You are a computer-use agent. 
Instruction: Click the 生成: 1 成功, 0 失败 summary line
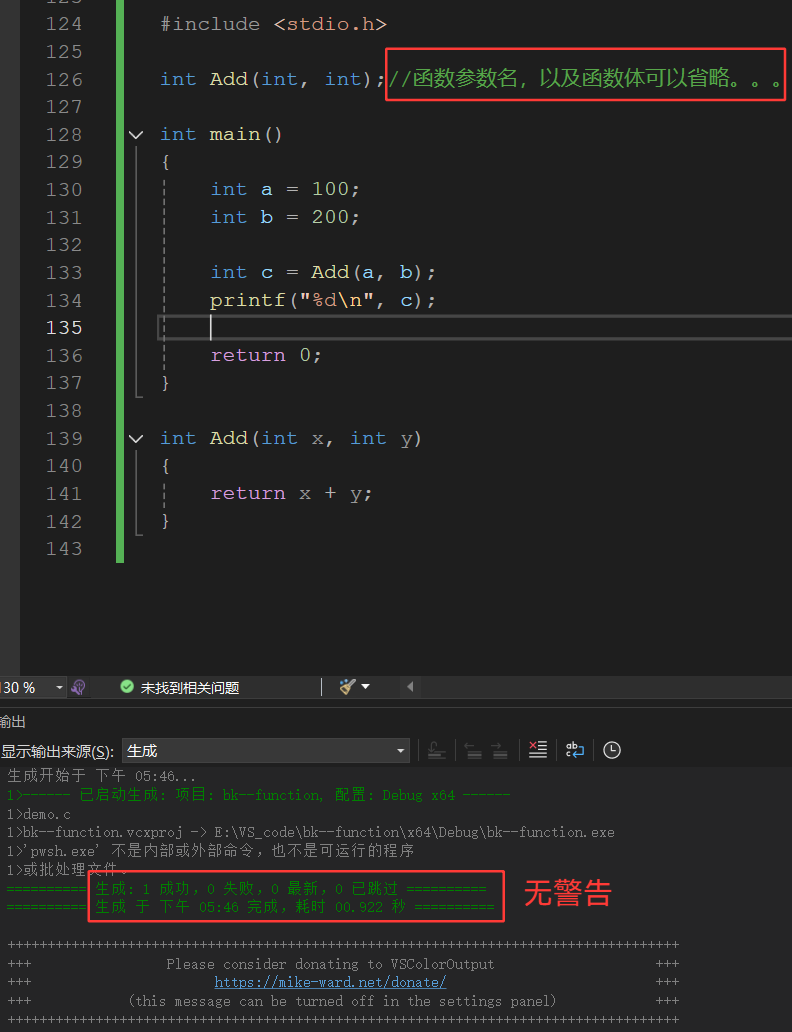tap(246, 889)
